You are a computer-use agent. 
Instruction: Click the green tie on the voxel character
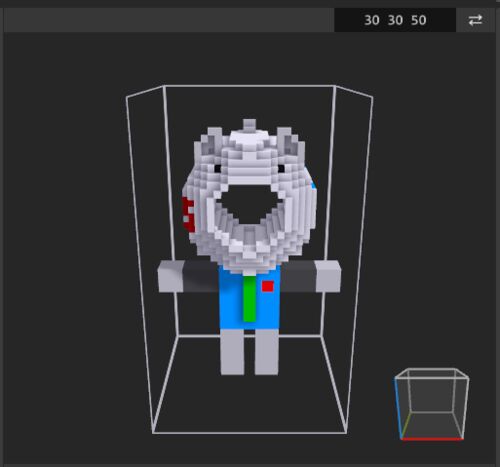[249, 299]
